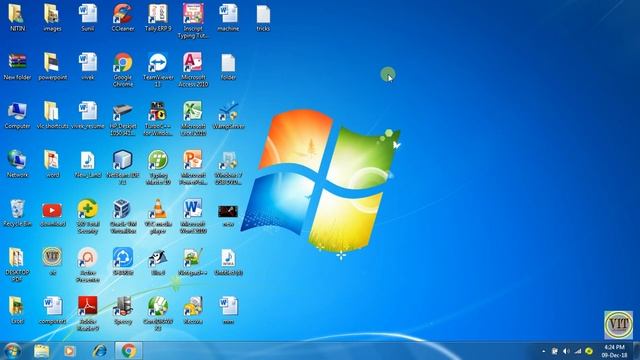This screenshot has width=640, height=360.
Task: Switch to Chrome on the taskbar
Action: pos(129,351)
